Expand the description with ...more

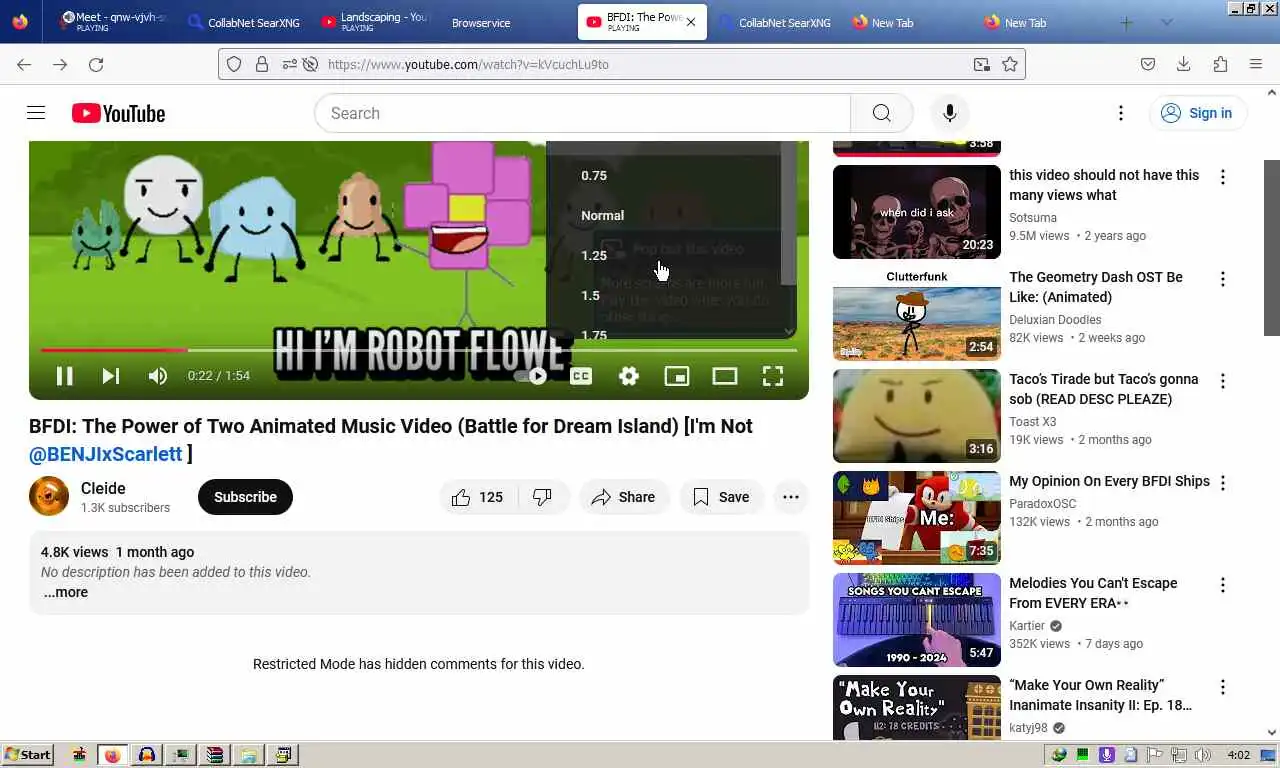[65, 592]
